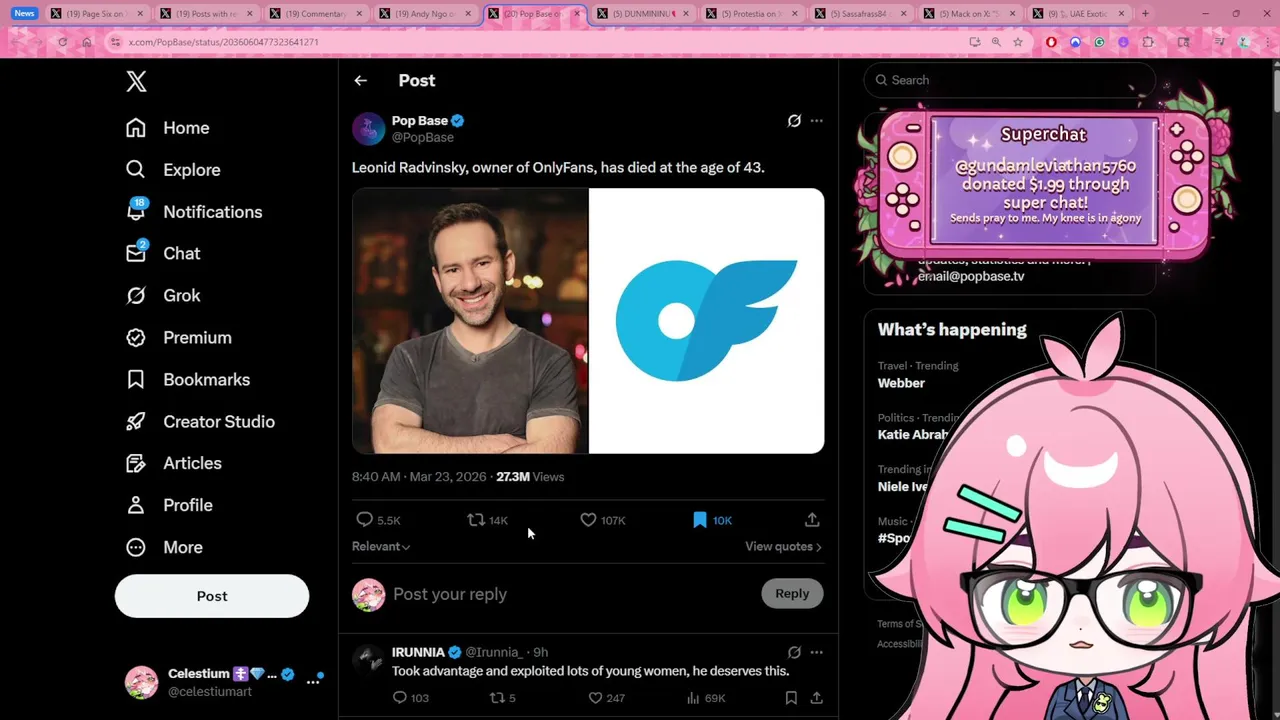Open Leonid Radvinsky photo
Image resolution: width=1280 pixels, height=720 pixels.
470,321
